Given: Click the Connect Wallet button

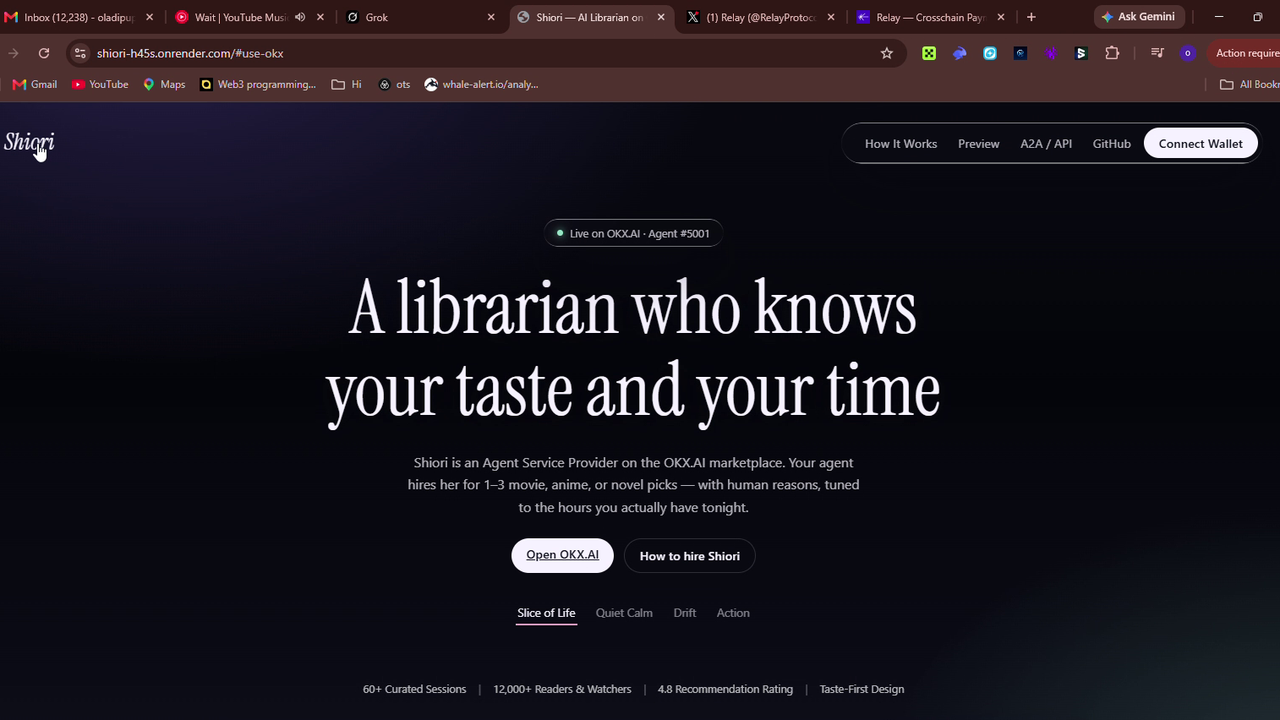Looking at the screenshot, I should [1200, 144].
